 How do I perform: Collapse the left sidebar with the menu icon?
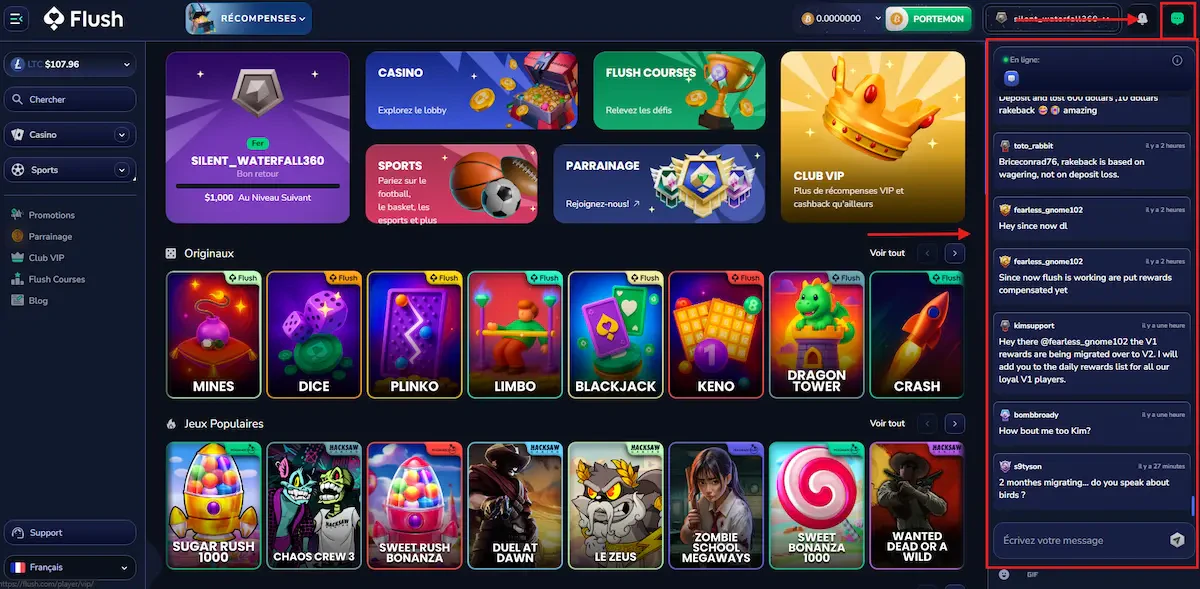click(16, 18)
